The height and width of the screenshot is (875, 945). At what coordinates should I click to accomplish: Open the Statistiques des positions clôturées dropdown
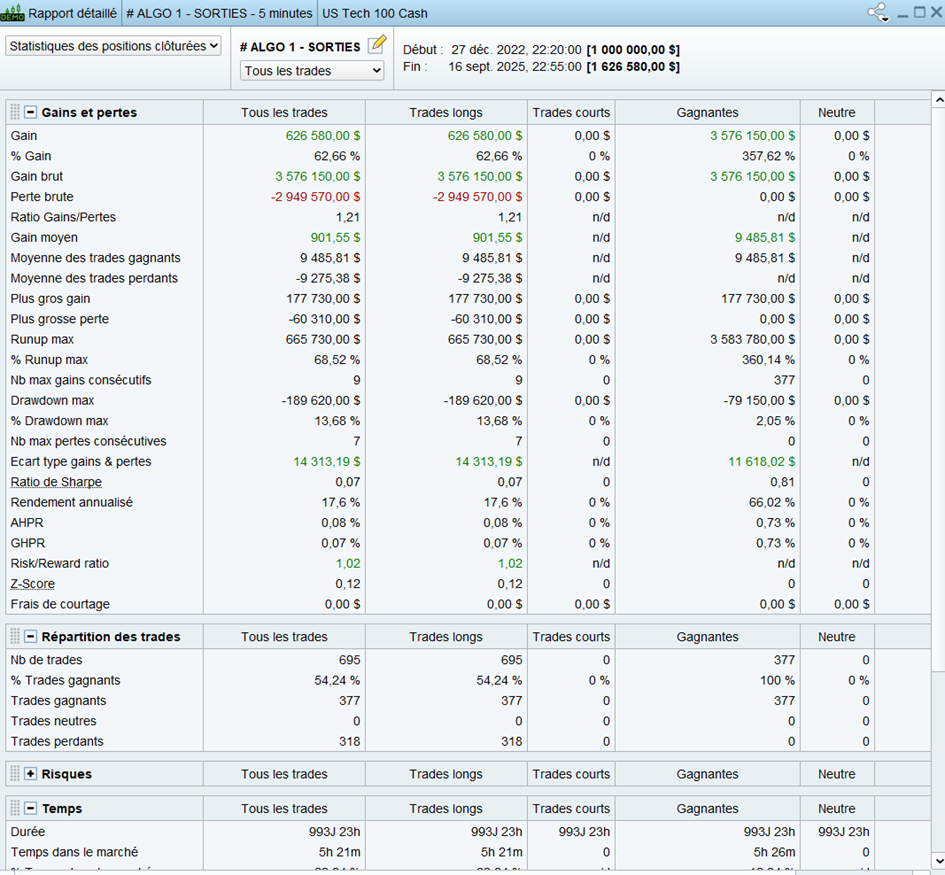point(114,46)
